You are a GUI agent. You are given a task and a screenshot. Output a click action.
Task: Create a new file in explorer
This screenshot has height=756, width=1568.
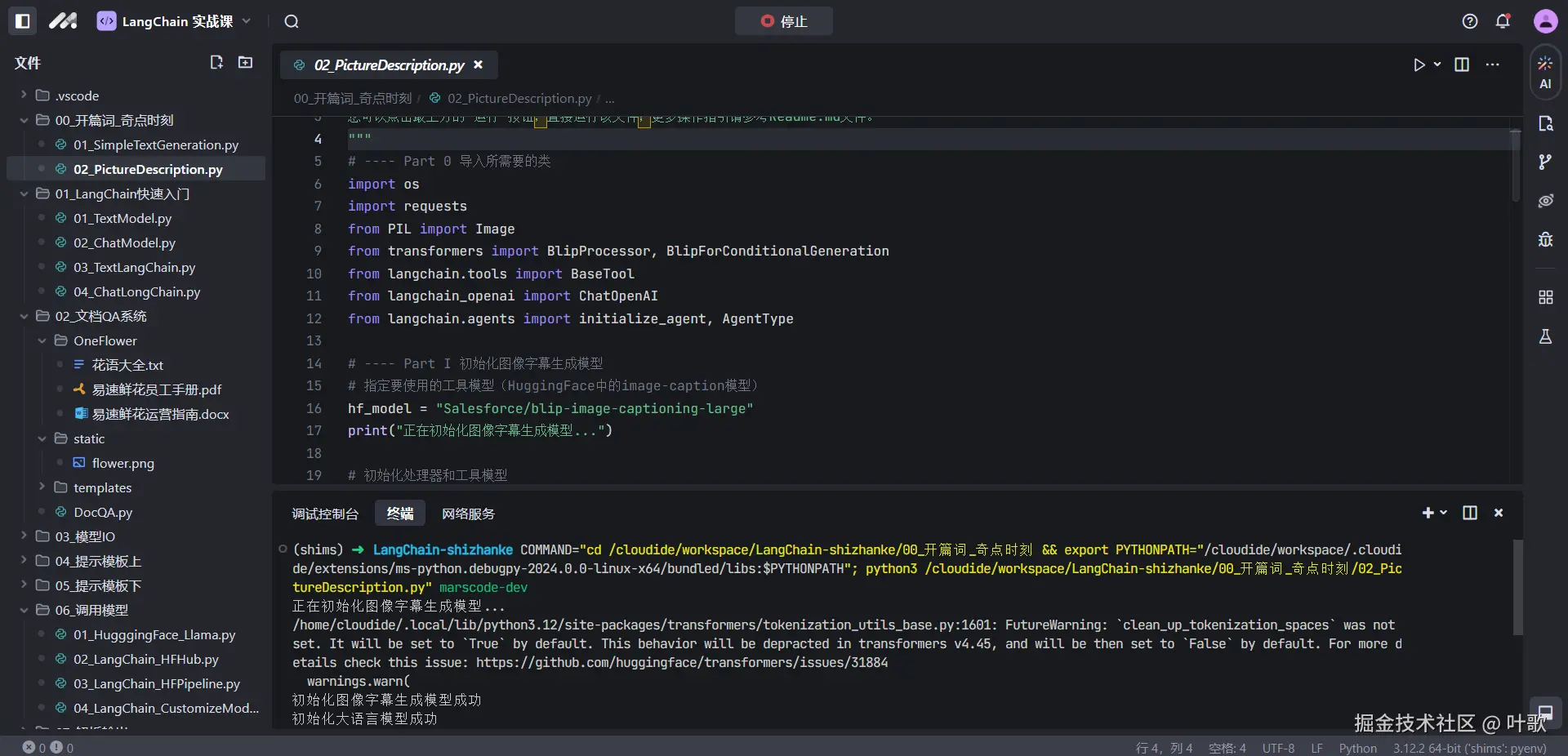(216, 63)
